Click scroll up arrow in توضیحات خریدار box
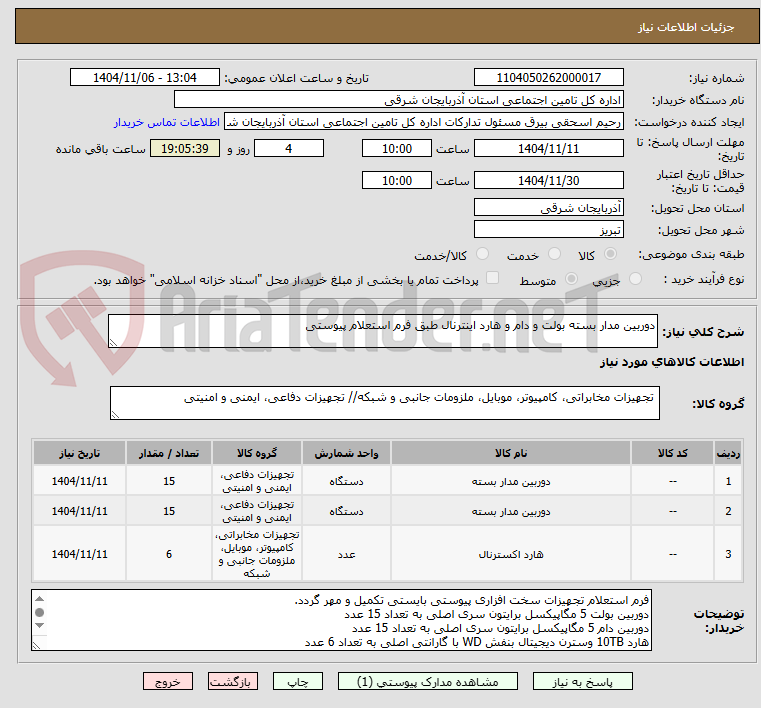This screenshot has height=708, width=761. (x=40, y=599)
